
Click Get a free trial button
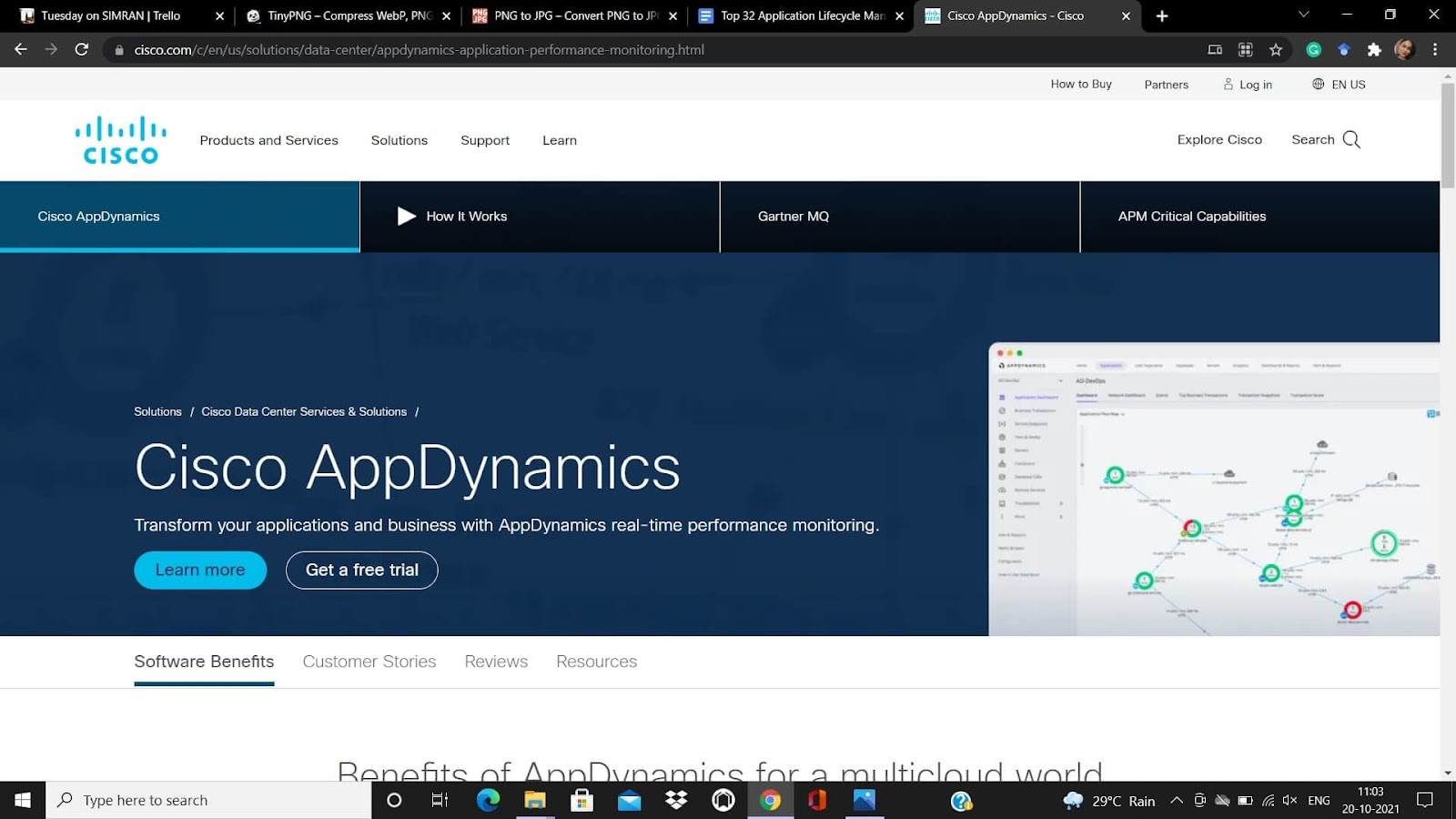[x=362, y=570]
